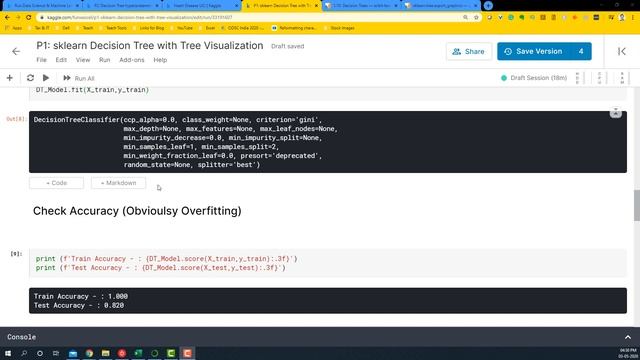Open Cortana from the taskbar circle
This screenshot has width=640, height=360.
(x=40, y=353)
